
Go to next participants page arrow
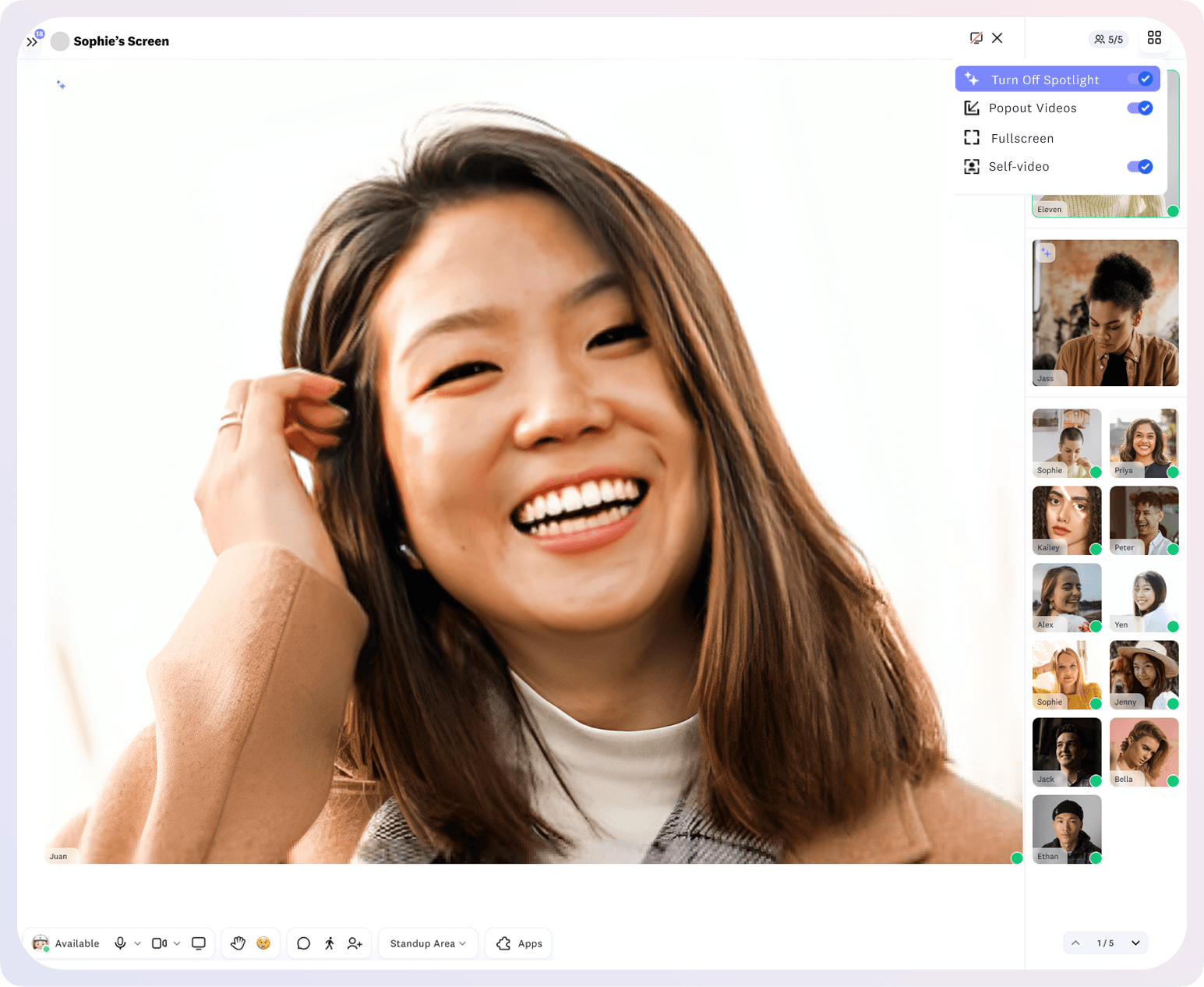1135,943
